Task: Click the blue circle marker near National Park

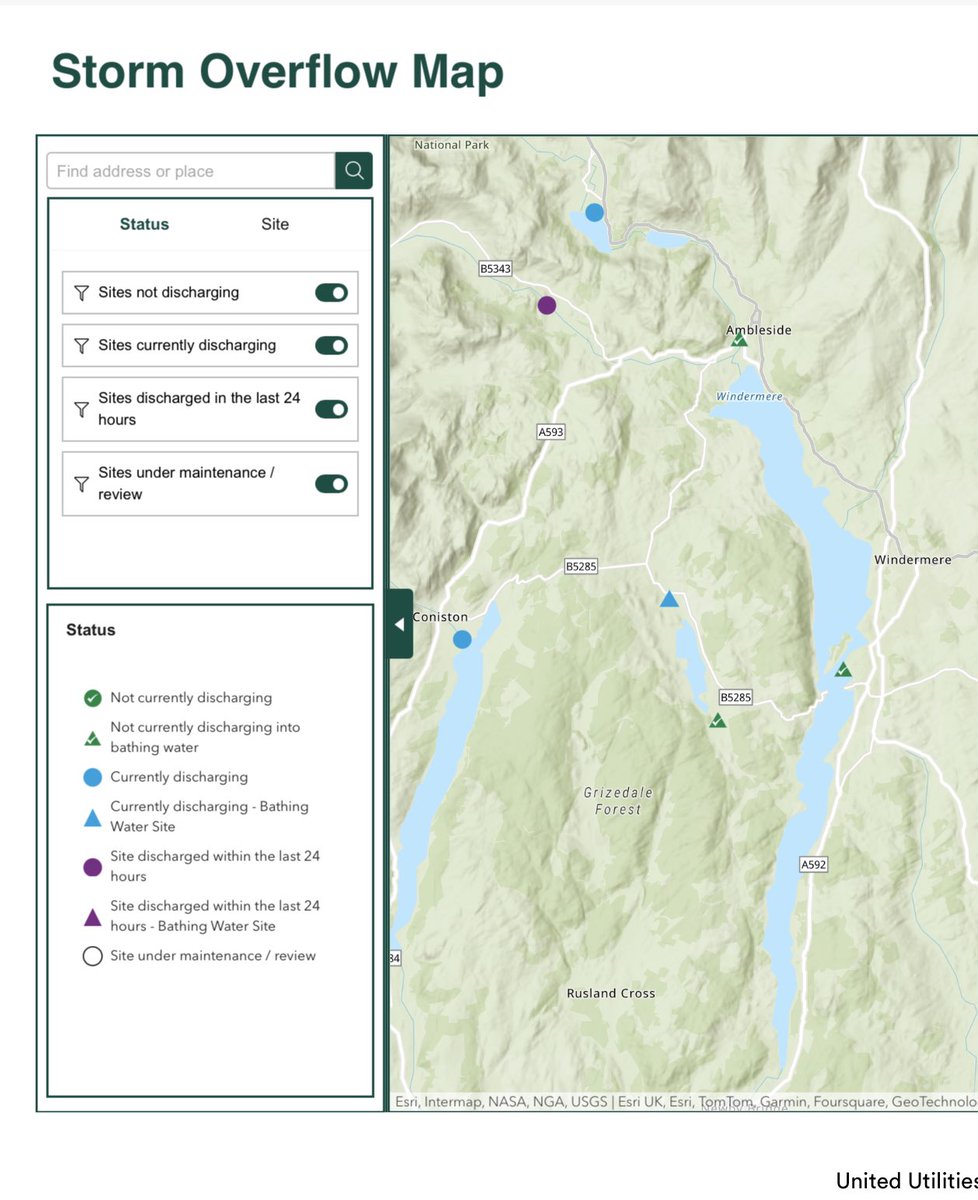Action: 594,212
